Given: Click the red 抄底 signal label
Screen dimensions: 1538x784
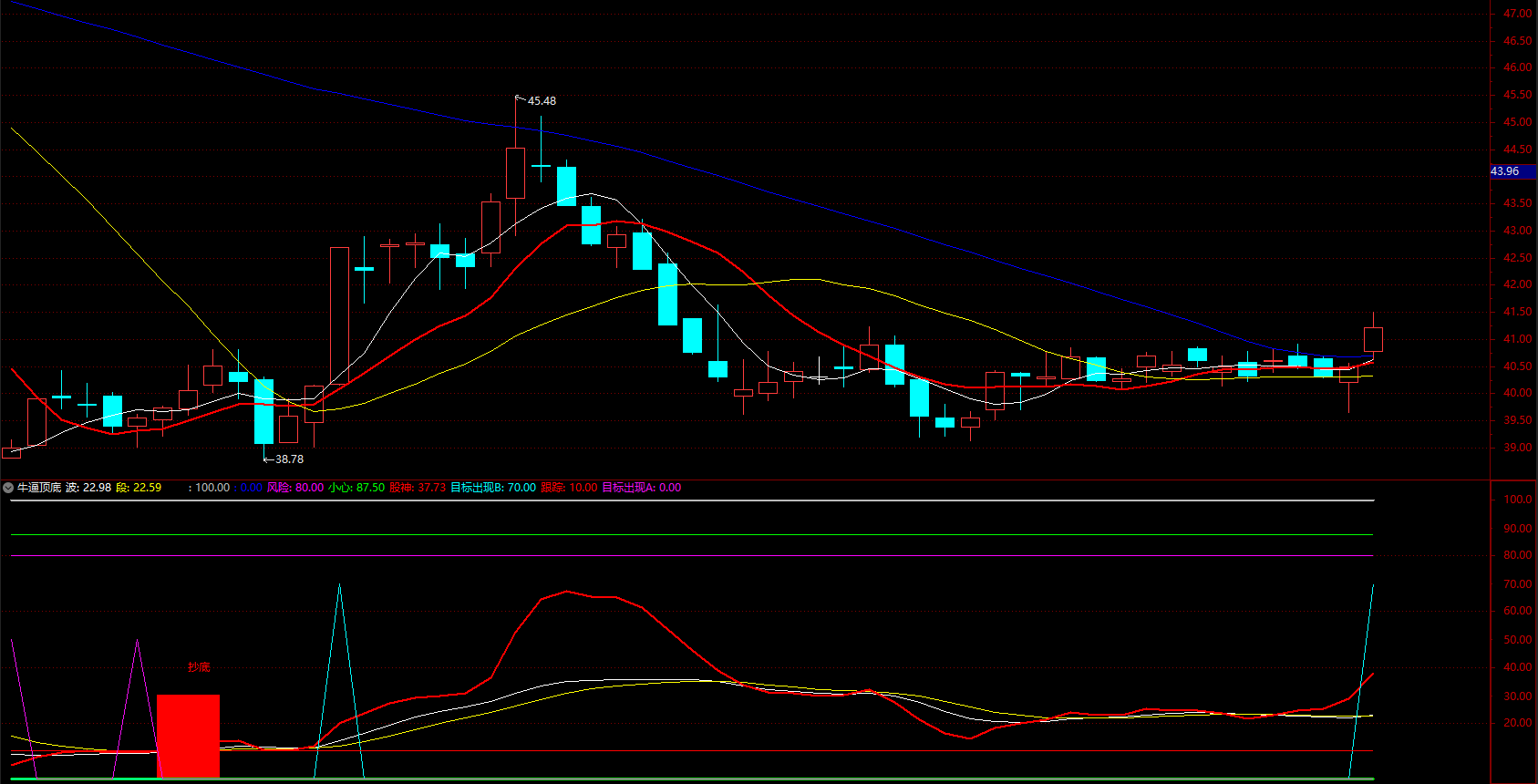Looking at the screenshot, I should coord(199,667).
